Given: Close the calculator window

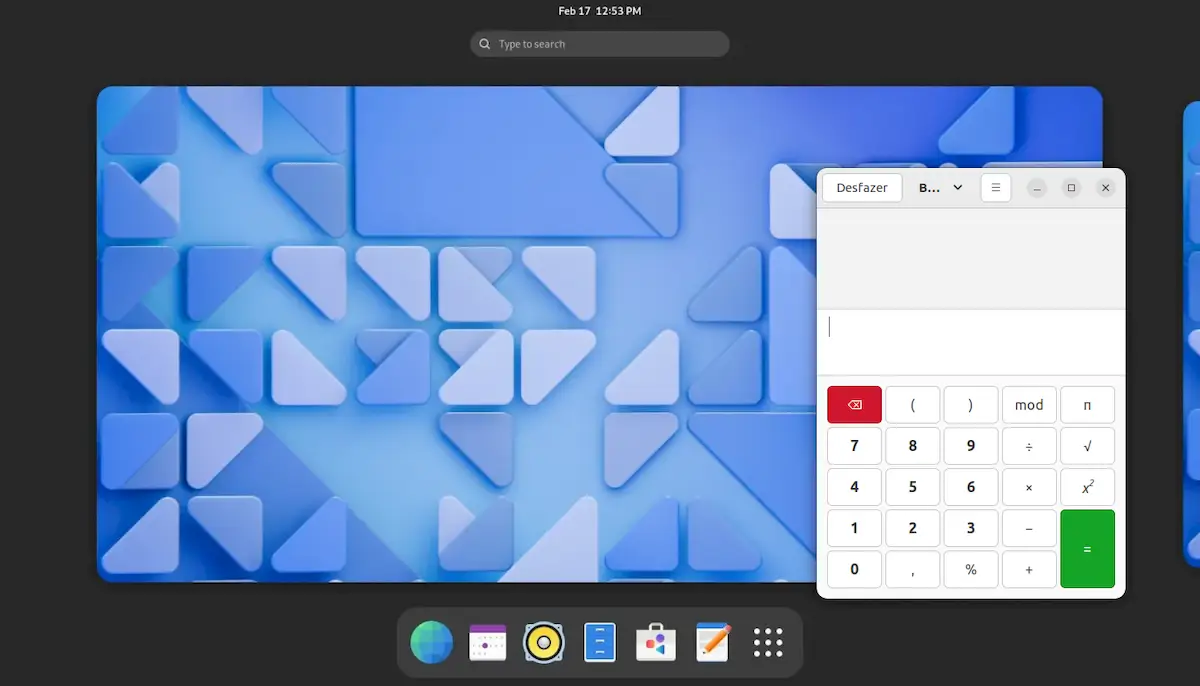Looking at the screenshot, I should tap(1105, 188).
